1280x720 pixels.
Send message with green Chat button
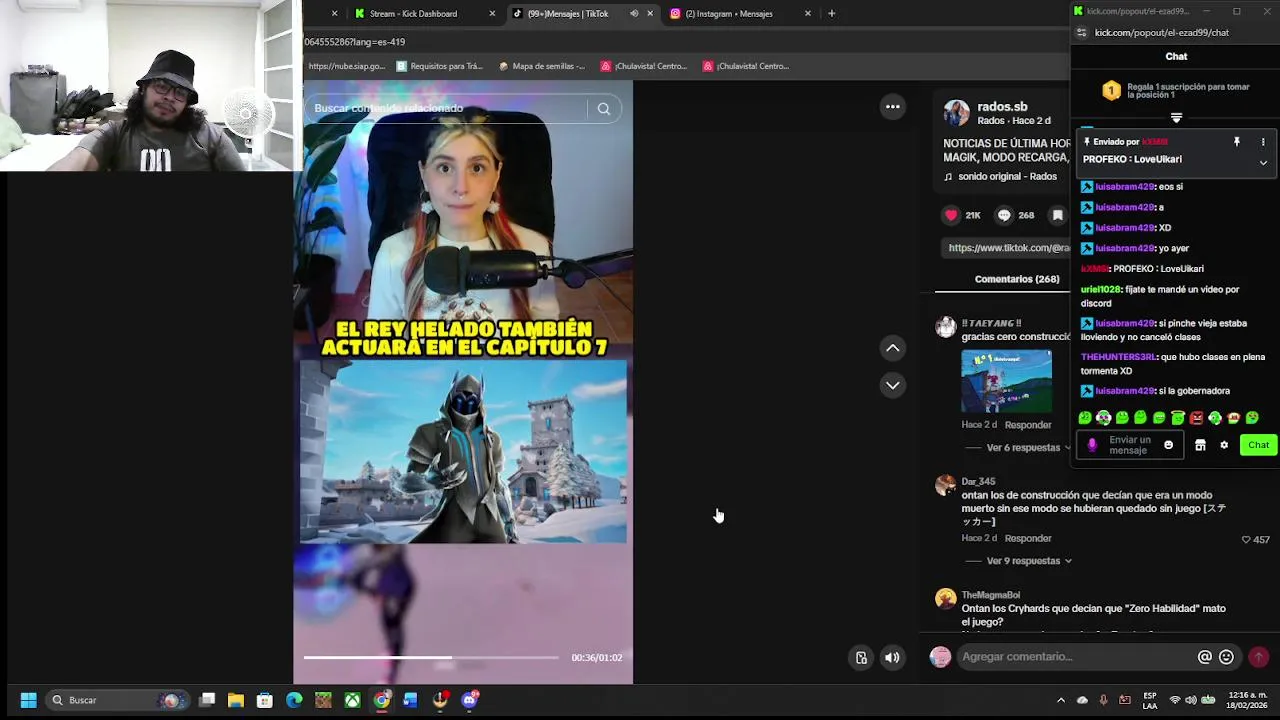tap(1258, 445)
